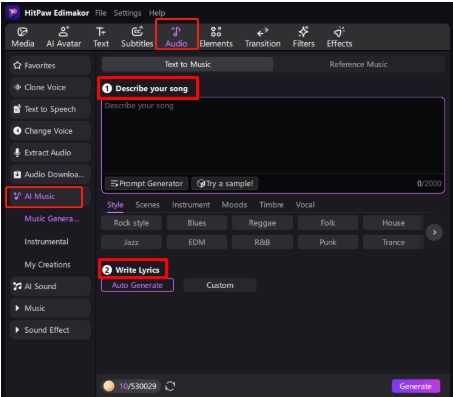Image resolution: width=453 pixels, height=397 pixels.
Task: Toggle the House style tag
Action: pos(393,223)
